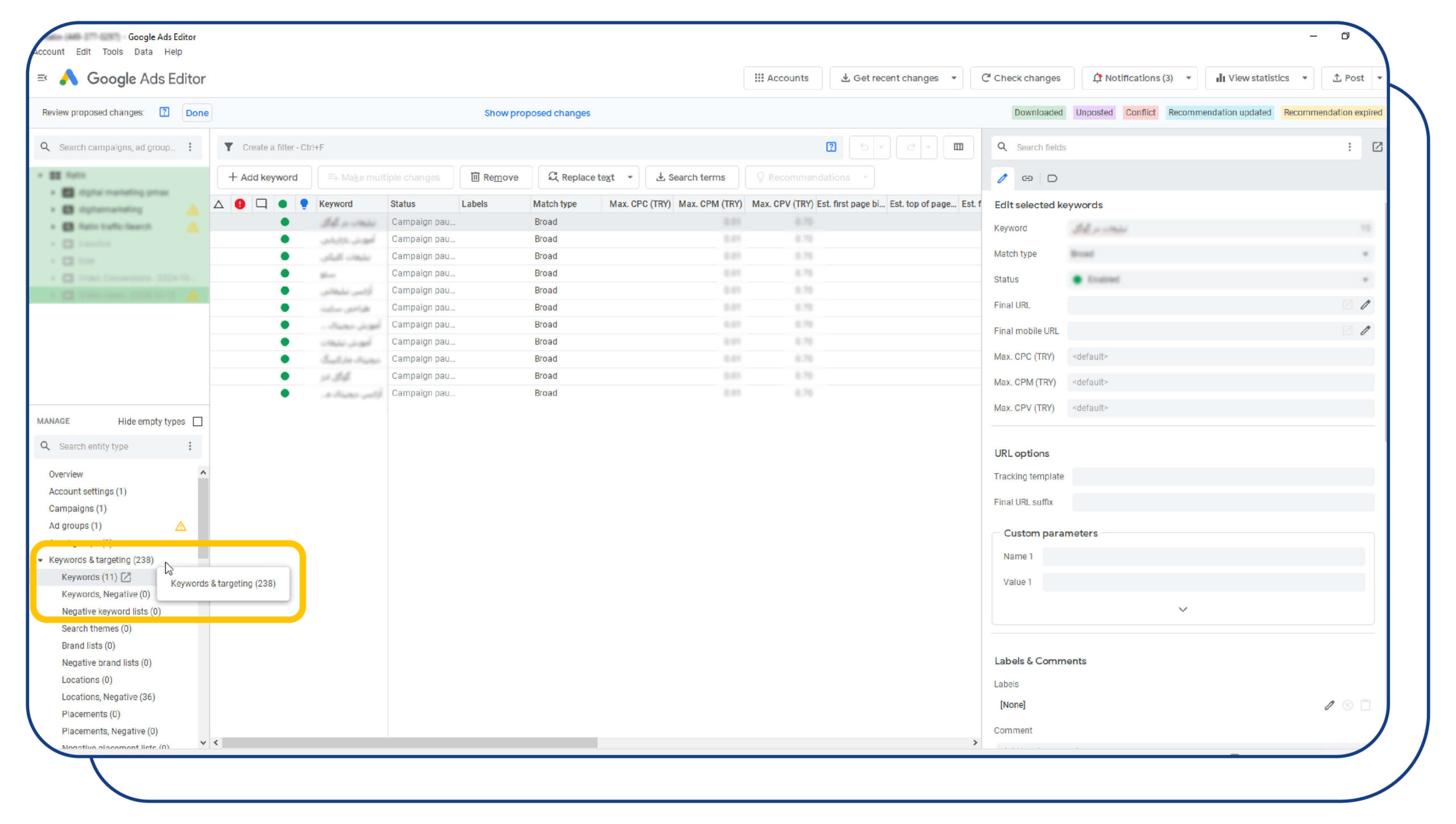
Task: Open the Match type dropdown
Action: coord(1221,254)
